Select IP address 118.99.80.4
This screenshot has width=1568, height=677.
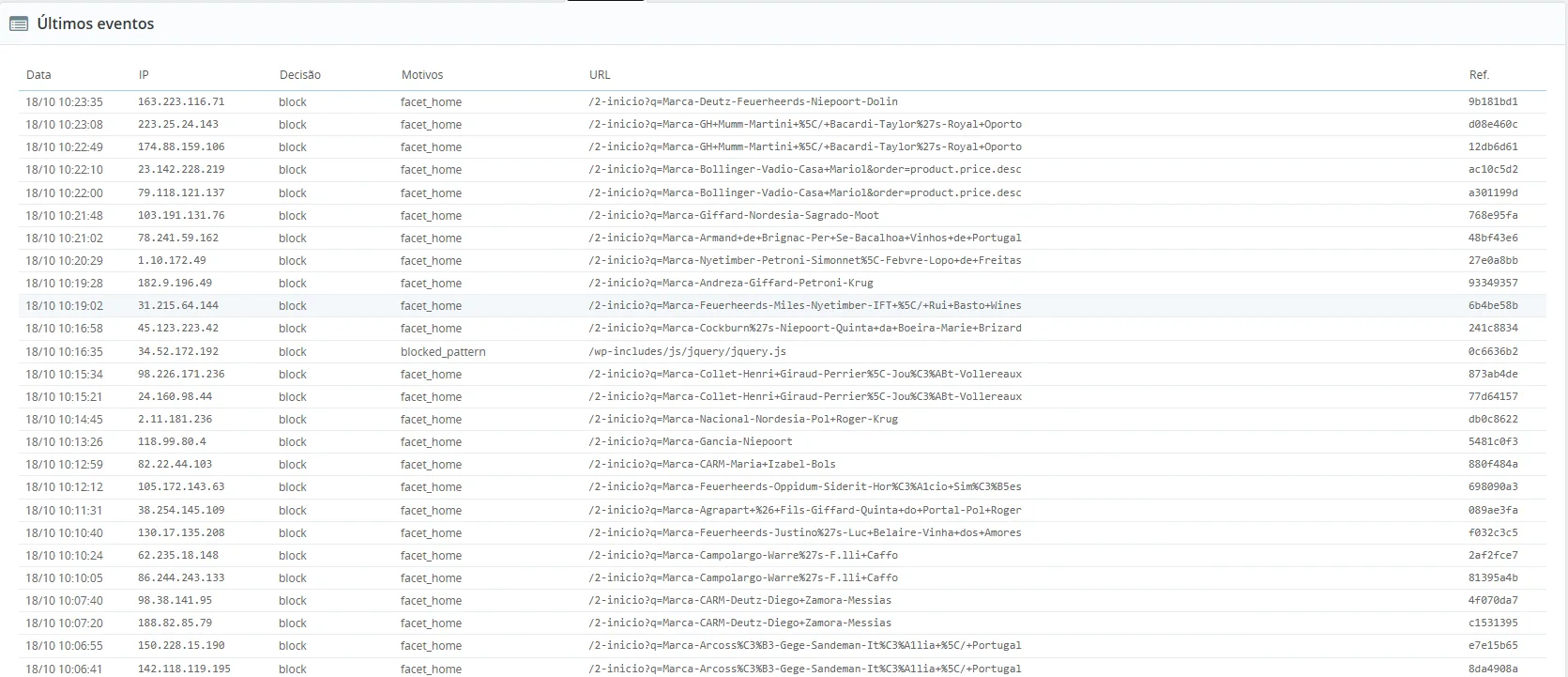click(172, 441)
